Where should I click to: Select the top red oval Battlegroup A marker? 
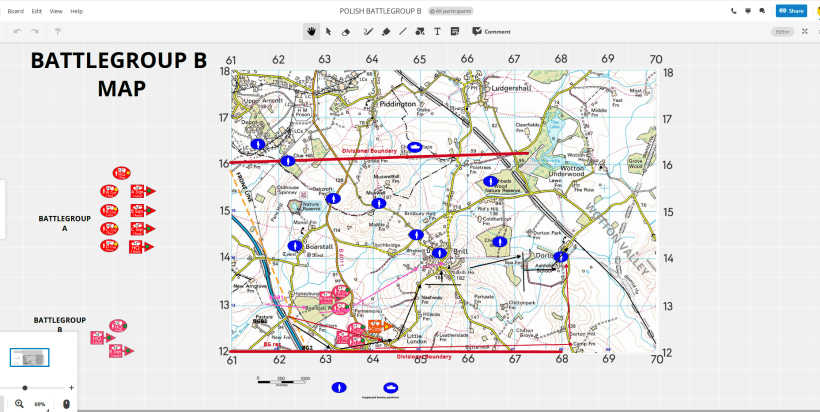(x=121, y=173)
